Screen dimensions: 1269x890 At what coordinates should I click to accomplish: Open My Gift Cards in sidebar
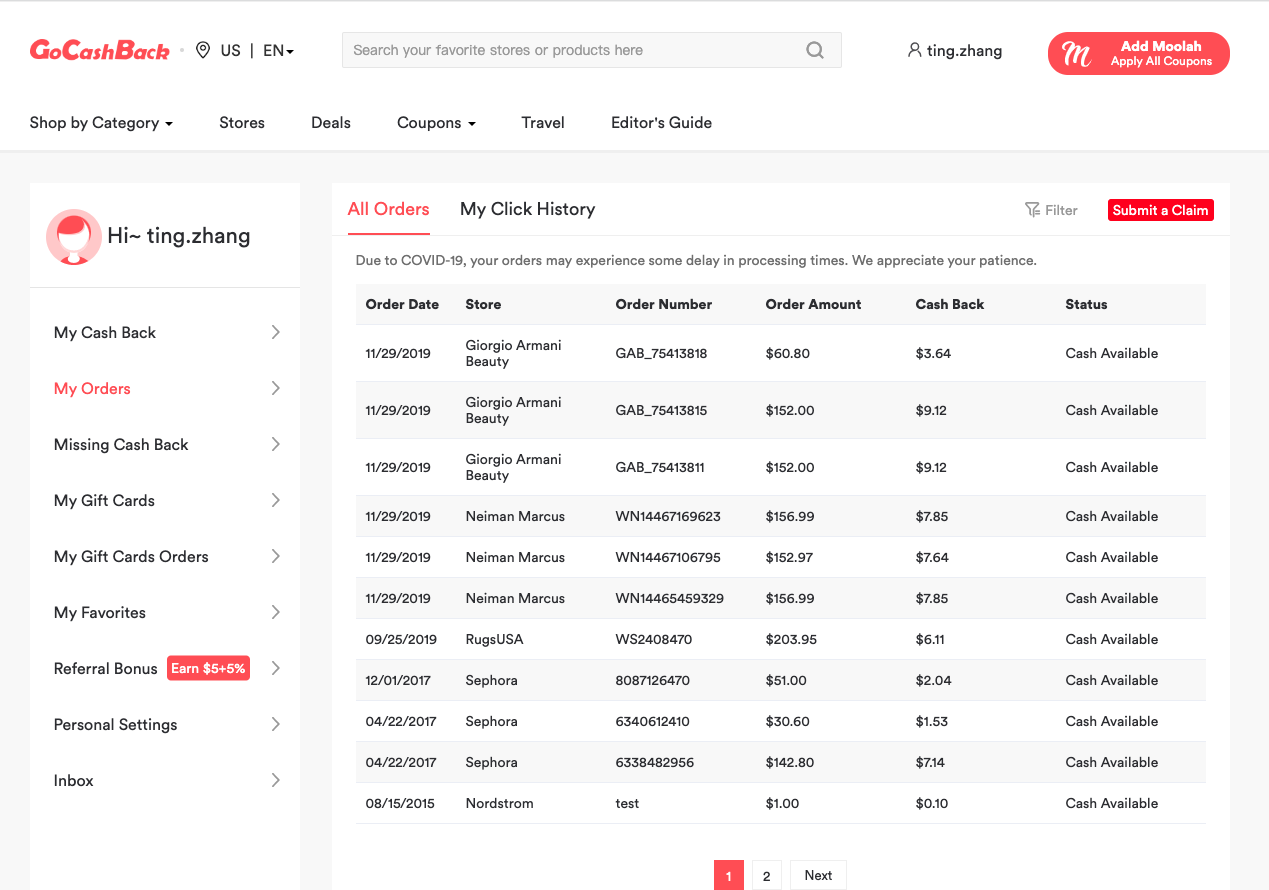104,500
